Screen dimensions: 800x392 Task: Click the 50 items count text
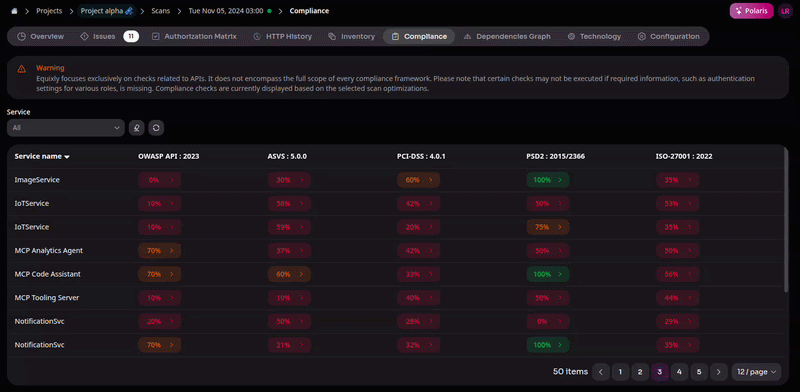click(570, 372)
